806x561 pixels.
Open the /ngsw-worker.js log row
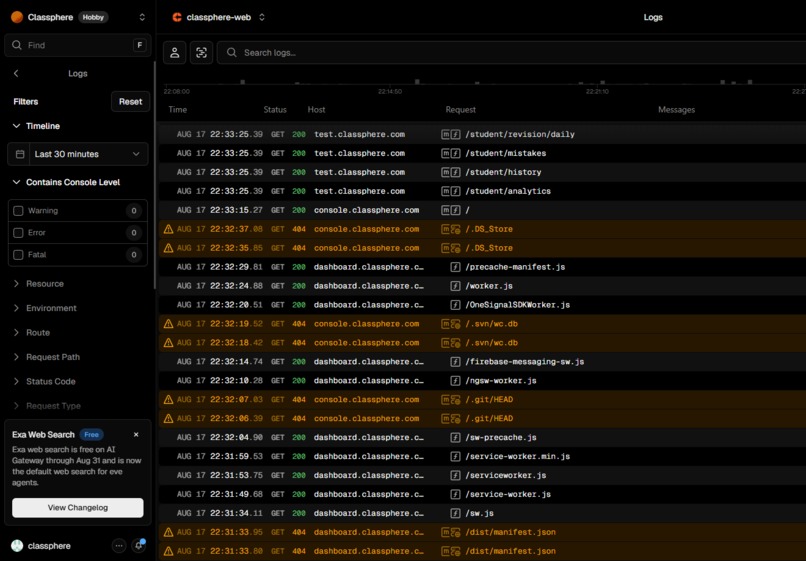(482, 381)
